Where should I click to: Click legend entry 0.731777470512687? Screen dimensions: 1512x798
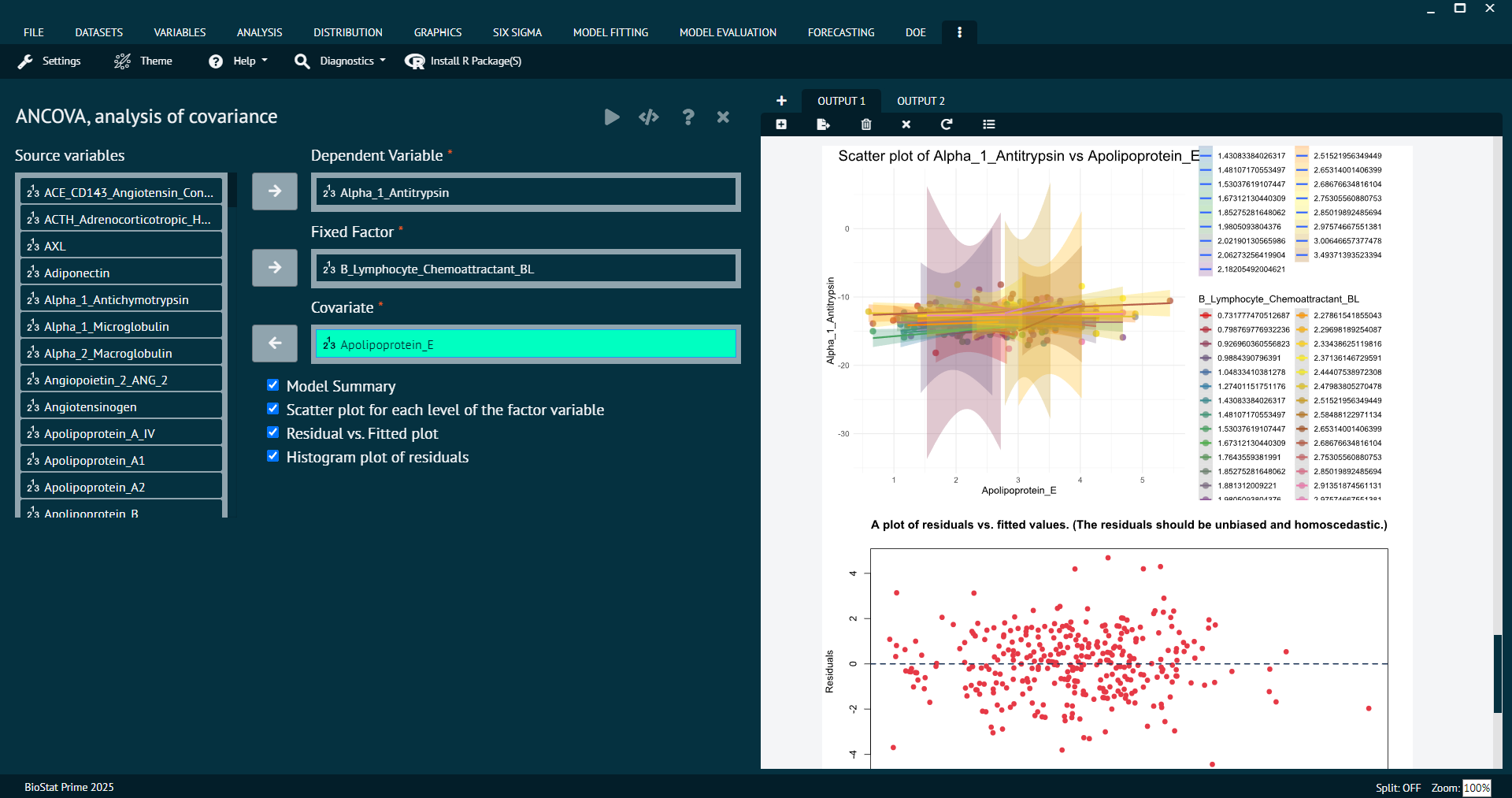tap(1244, 315)
